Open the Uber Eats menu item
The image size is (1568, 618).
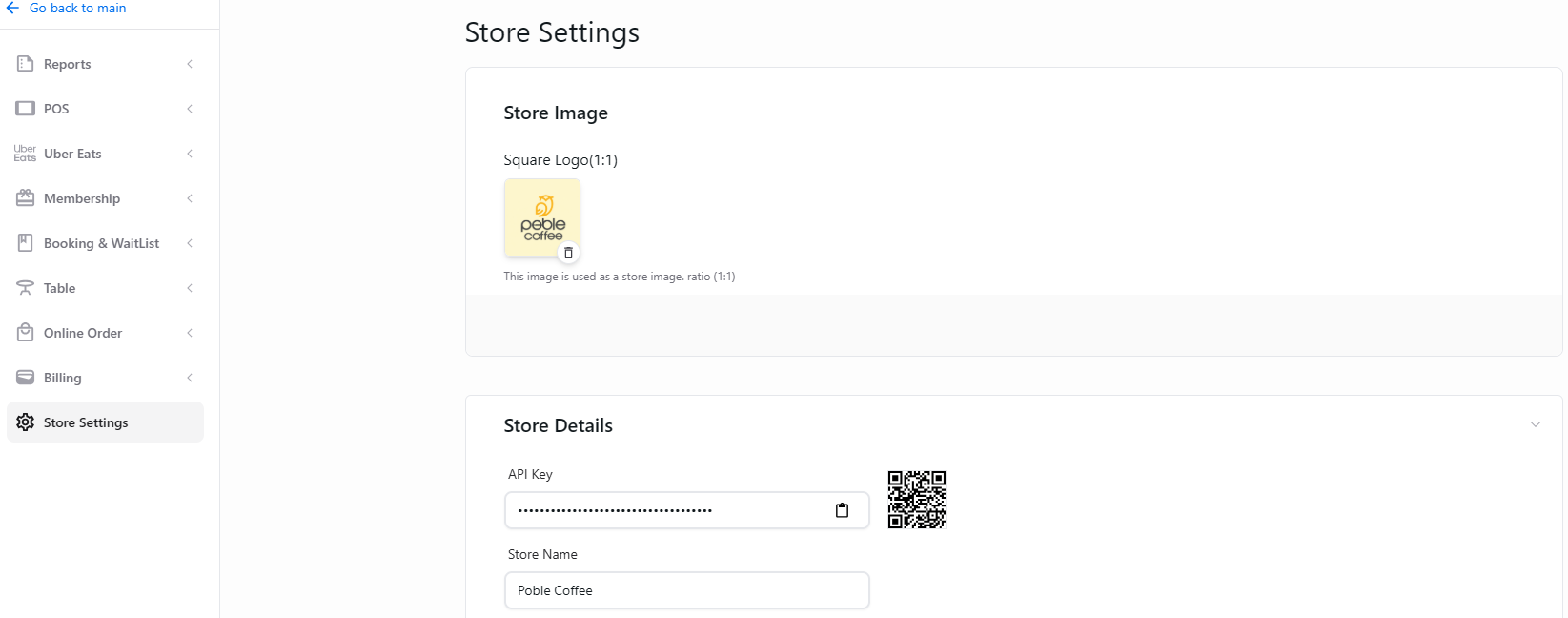[105, 154]
